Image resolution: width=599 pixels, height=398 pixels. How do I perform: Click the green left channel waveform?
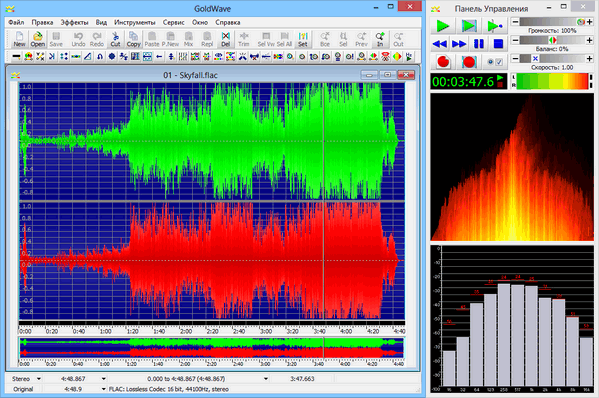(x=212, y=141)
